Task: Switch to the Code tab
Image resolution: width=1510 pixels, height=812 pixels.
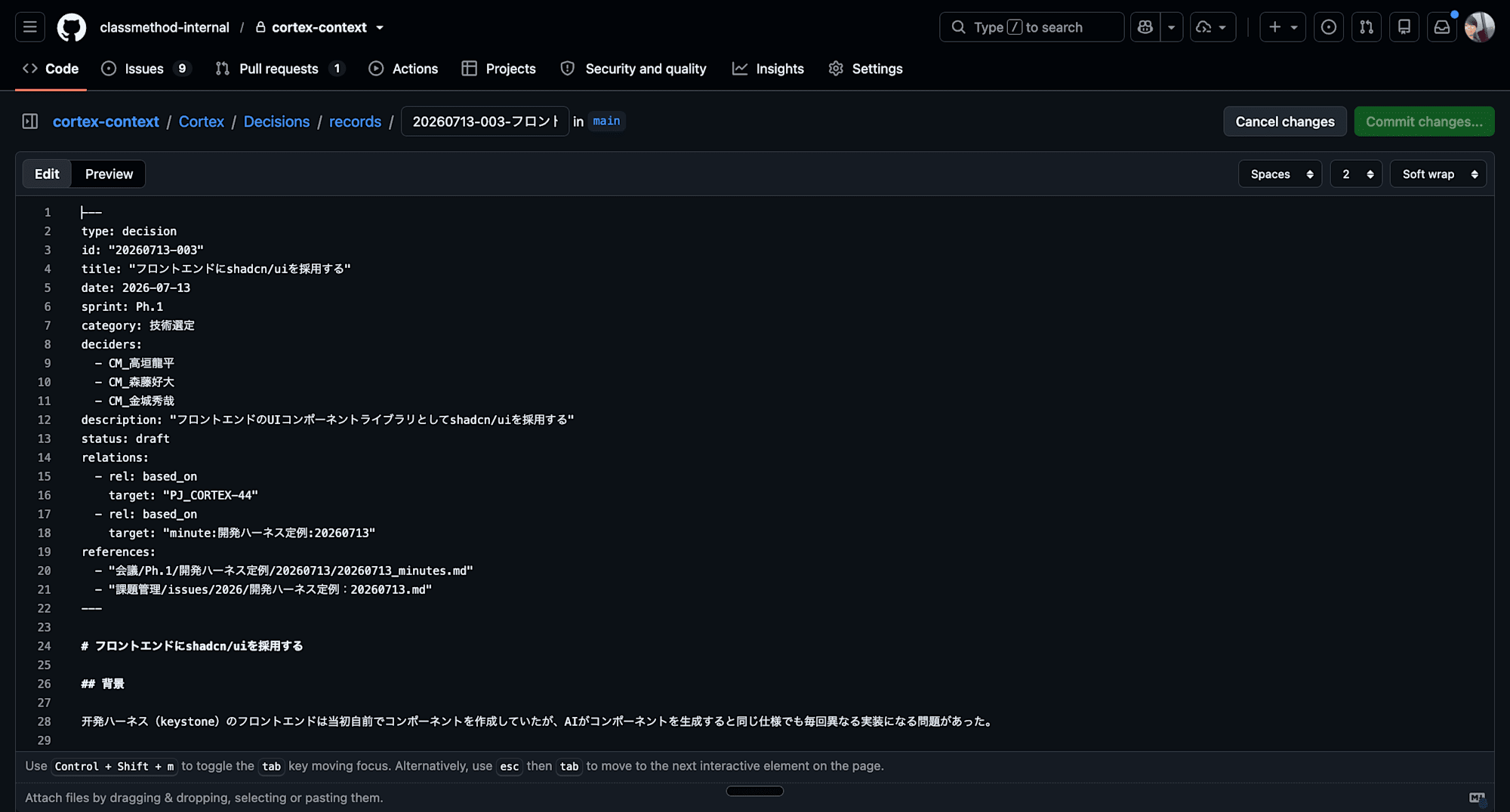Action: click(51, 69)
